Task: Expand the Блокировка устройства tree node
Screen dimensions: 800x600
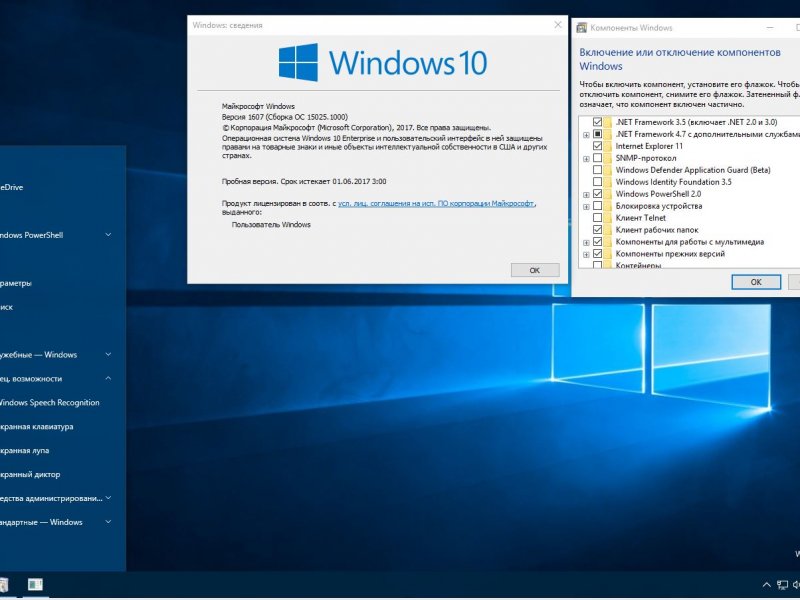Action: (586, 207)
